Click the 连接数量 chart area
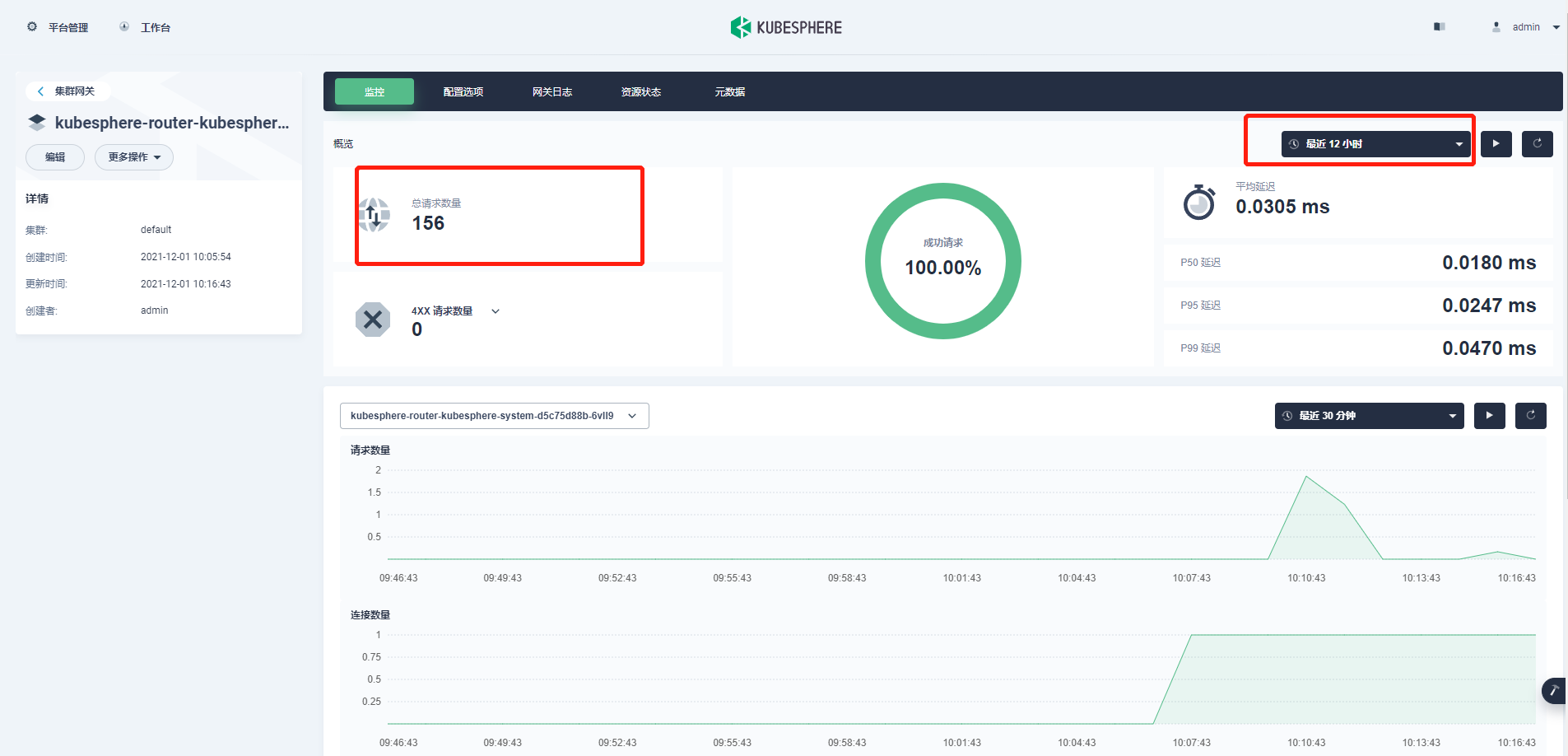Viewport: 1568px width, 756px height. [961, 679]
